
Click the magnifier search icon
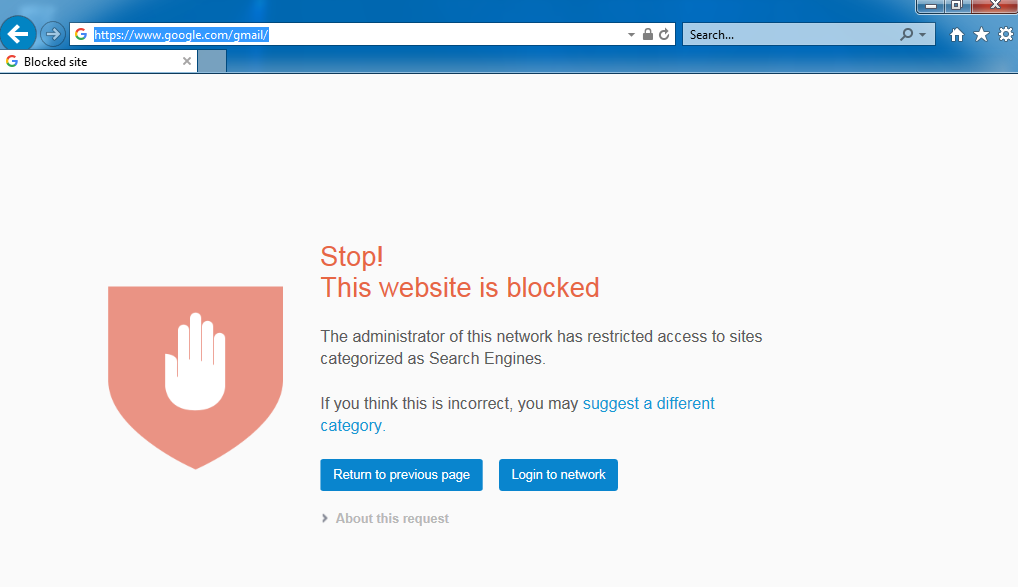click(x=906, y=34)
